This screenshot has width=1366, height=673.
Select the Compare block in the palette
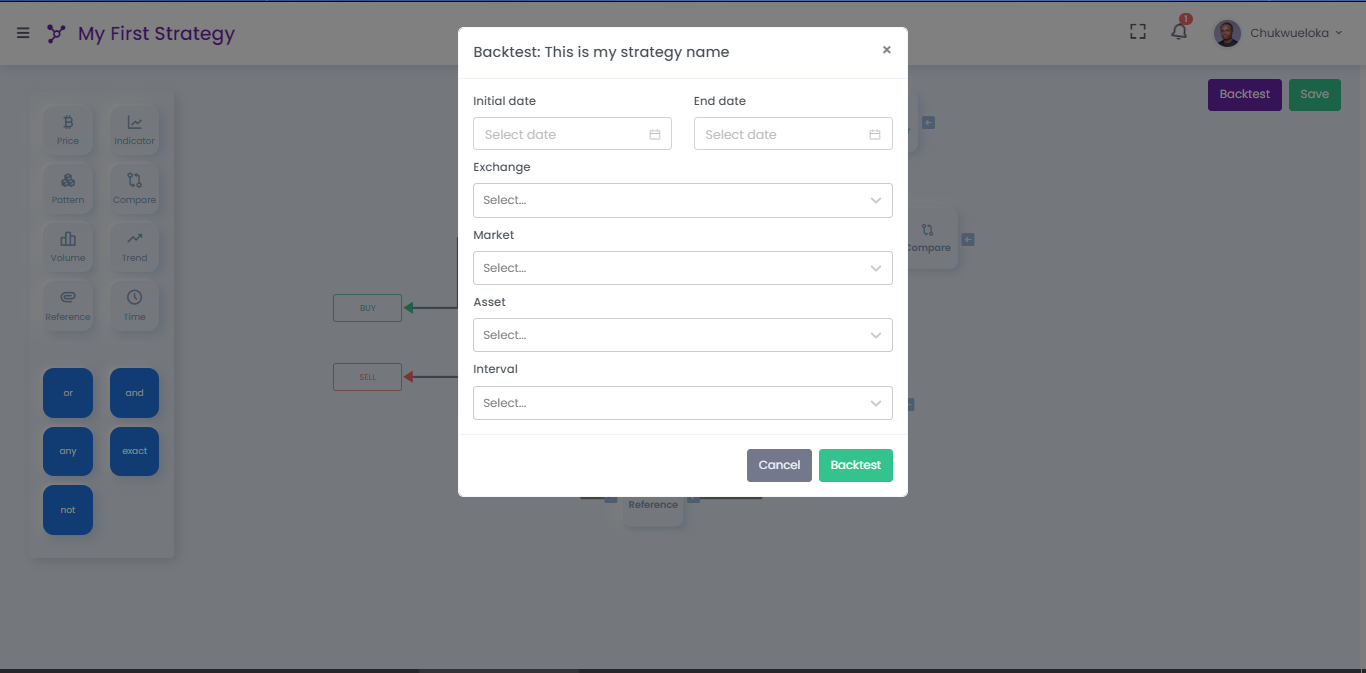coord(134,189)
